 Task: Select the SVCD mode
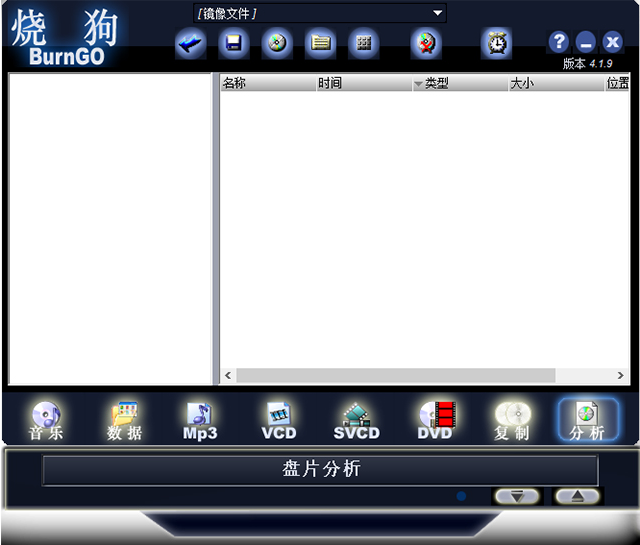click(356, 421)
